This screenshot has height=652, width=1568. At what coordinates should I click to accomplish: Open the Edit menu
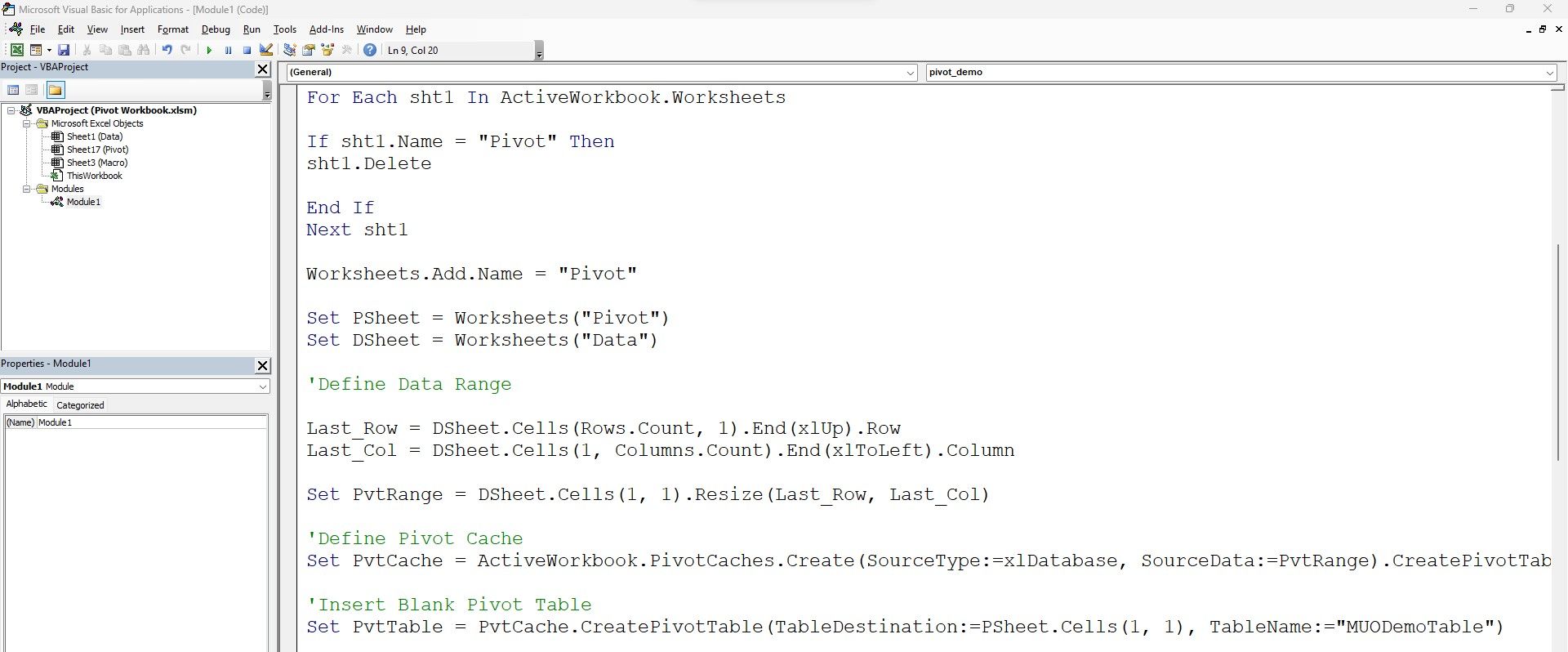[66, 29]
